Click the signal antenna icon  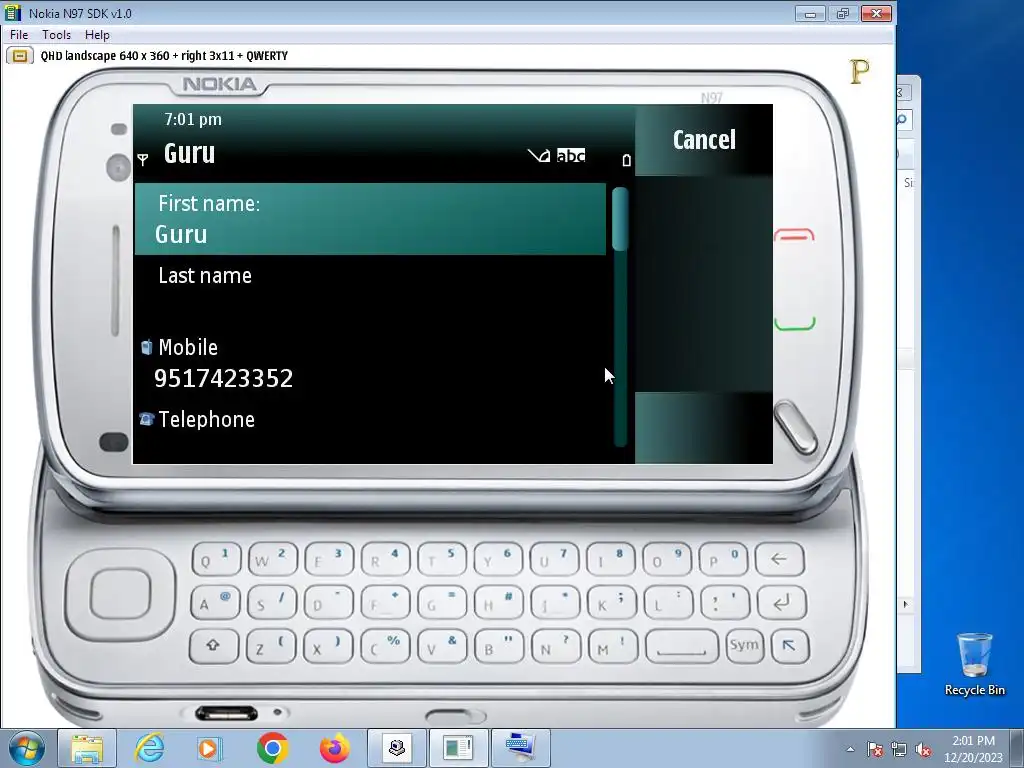click(x=143, y=159)
